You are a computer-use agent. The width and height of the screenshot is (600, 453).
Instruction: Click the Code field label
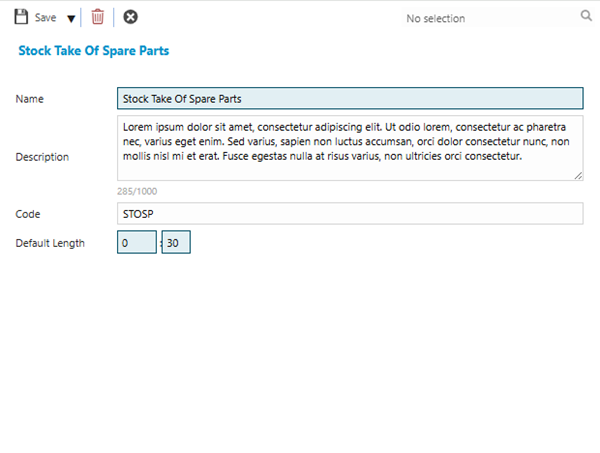coord(28,214)
